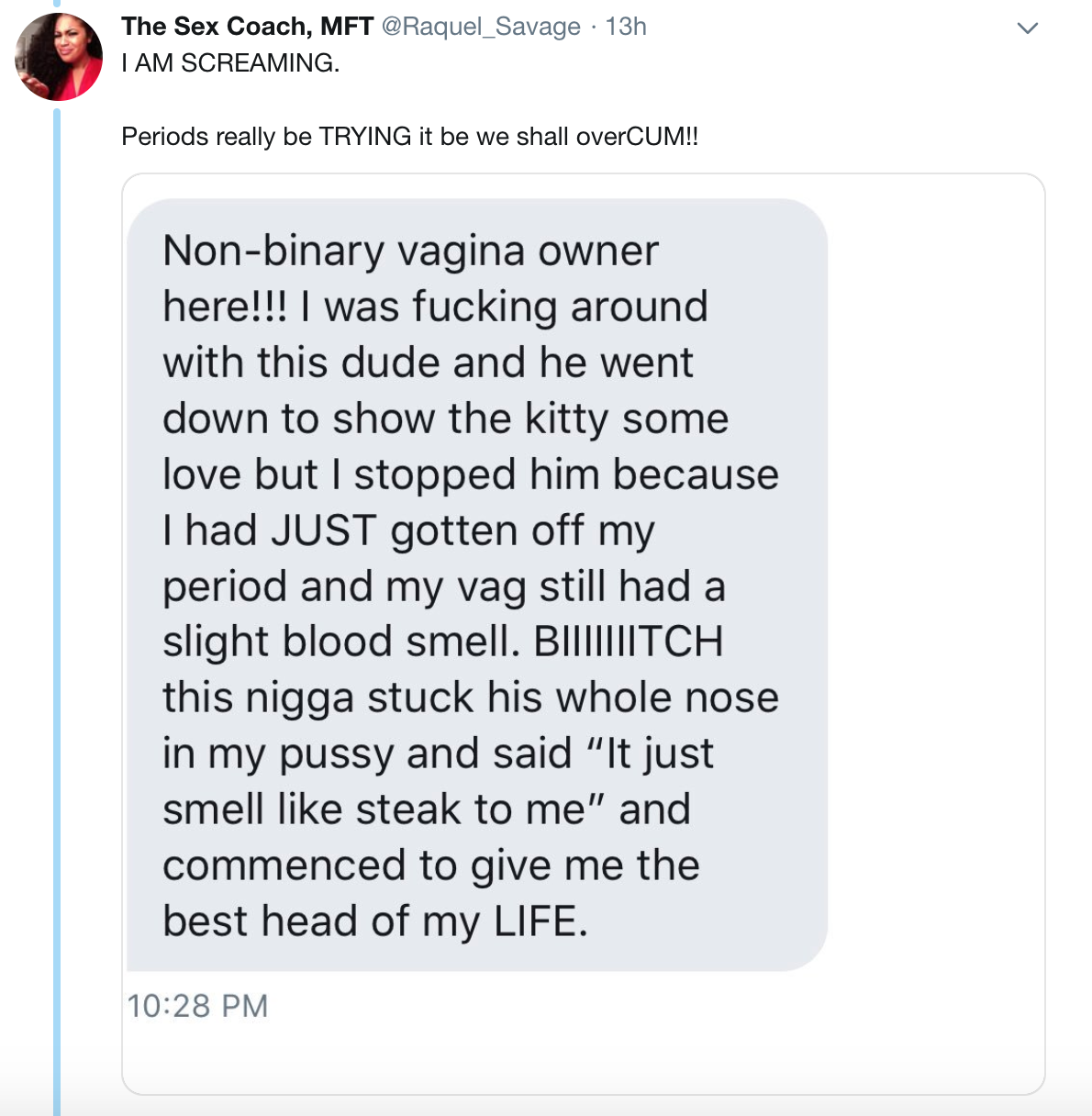Image resolution: width=1092 pixels, height=1116 pixels.
Task: Click the @Raquel_Savage handle
Action: 480,27
